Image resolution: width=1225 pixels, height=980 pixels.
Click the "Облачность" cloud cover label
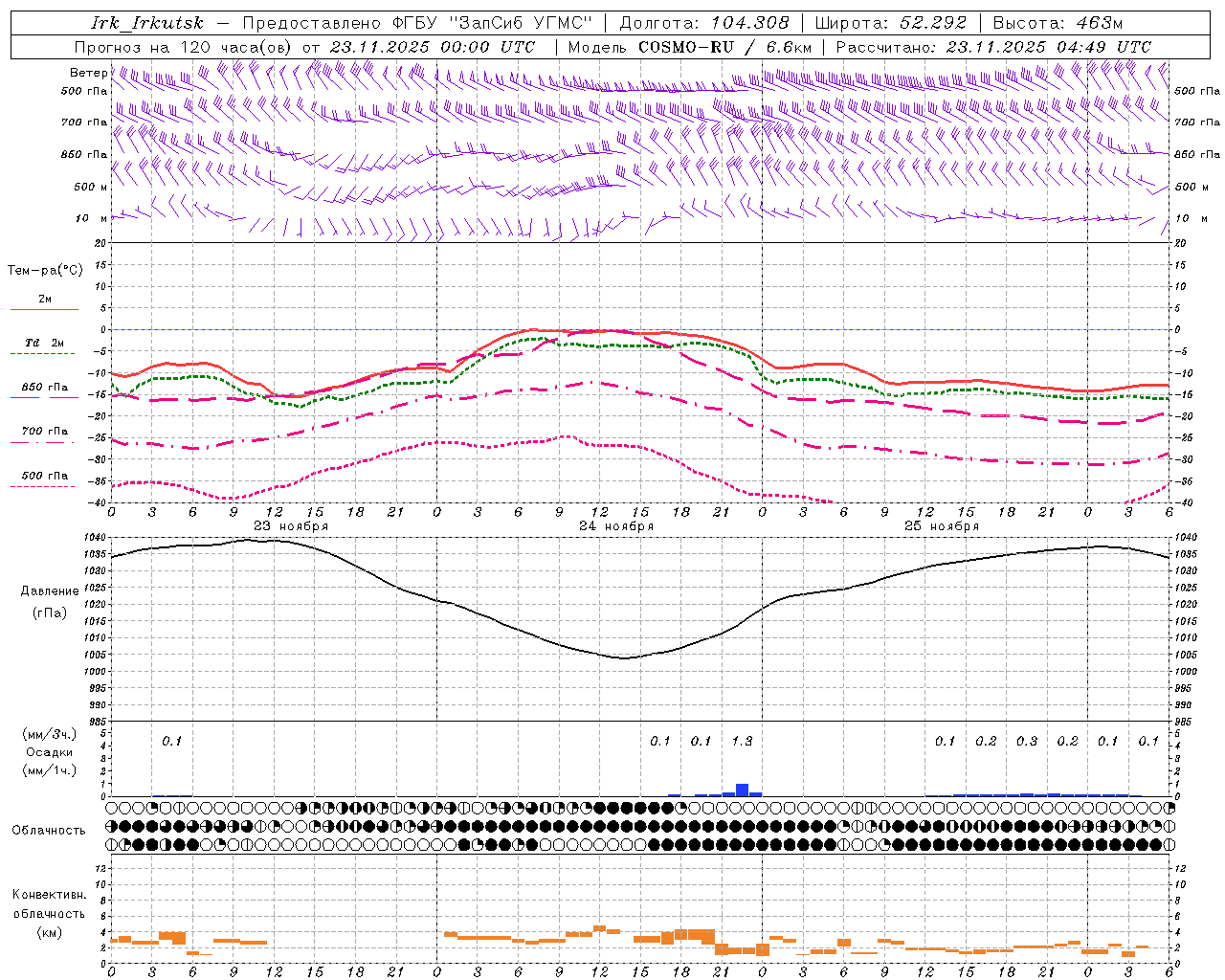(x=49, y=830)
